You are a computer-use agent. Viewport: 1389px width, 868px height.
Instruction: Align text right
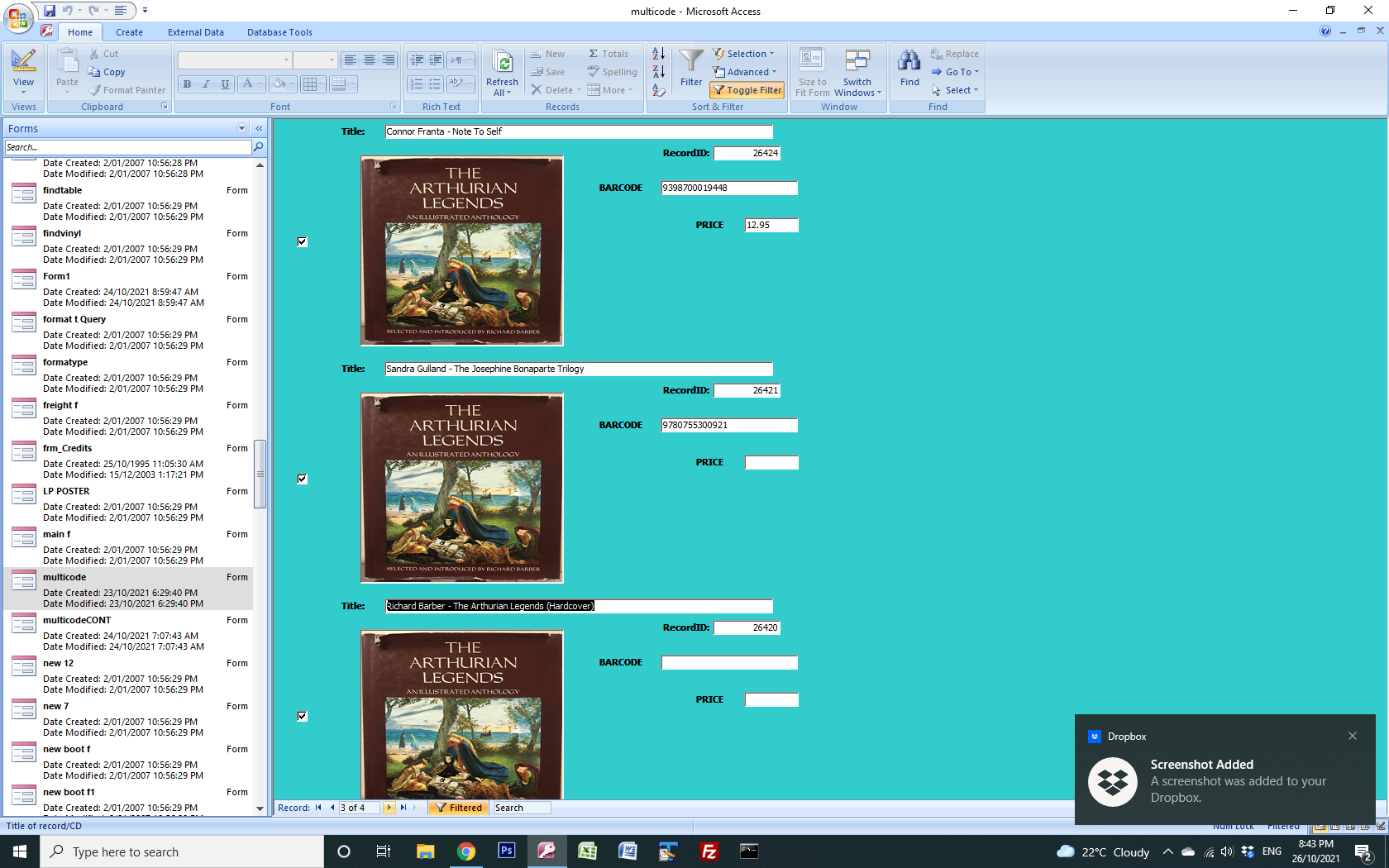389,60
